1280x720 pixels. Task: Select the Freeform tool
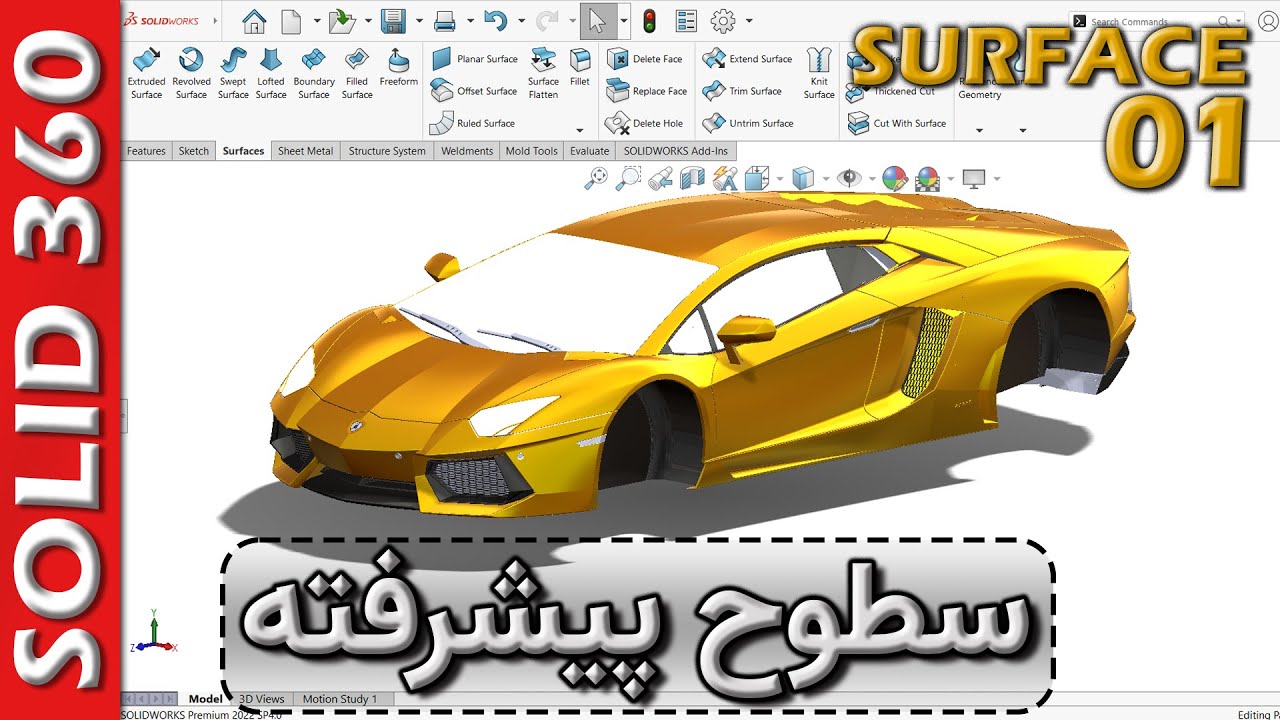[398, 68]
